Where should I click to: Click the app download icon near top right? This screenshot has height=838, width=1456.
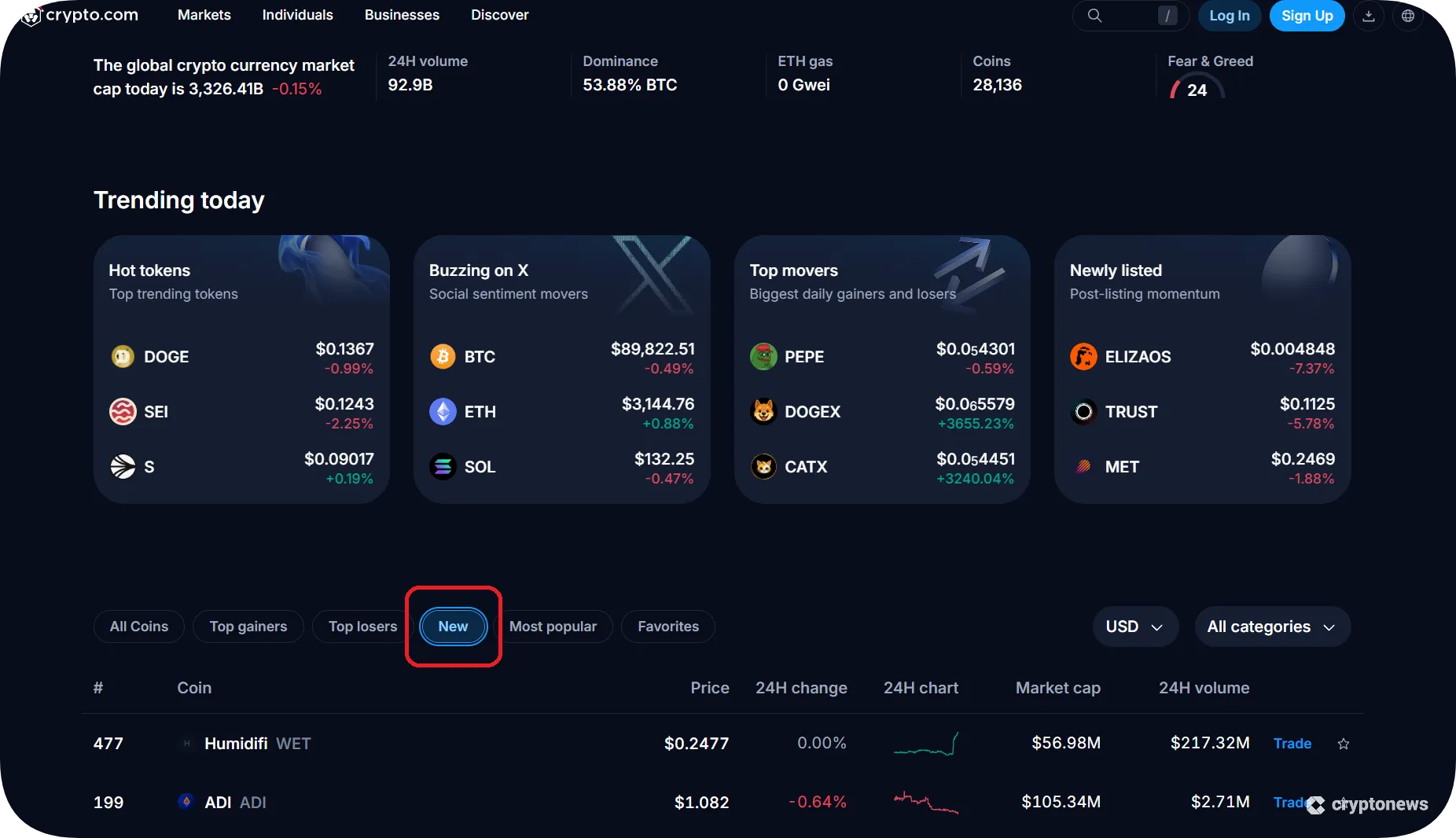1369,15
